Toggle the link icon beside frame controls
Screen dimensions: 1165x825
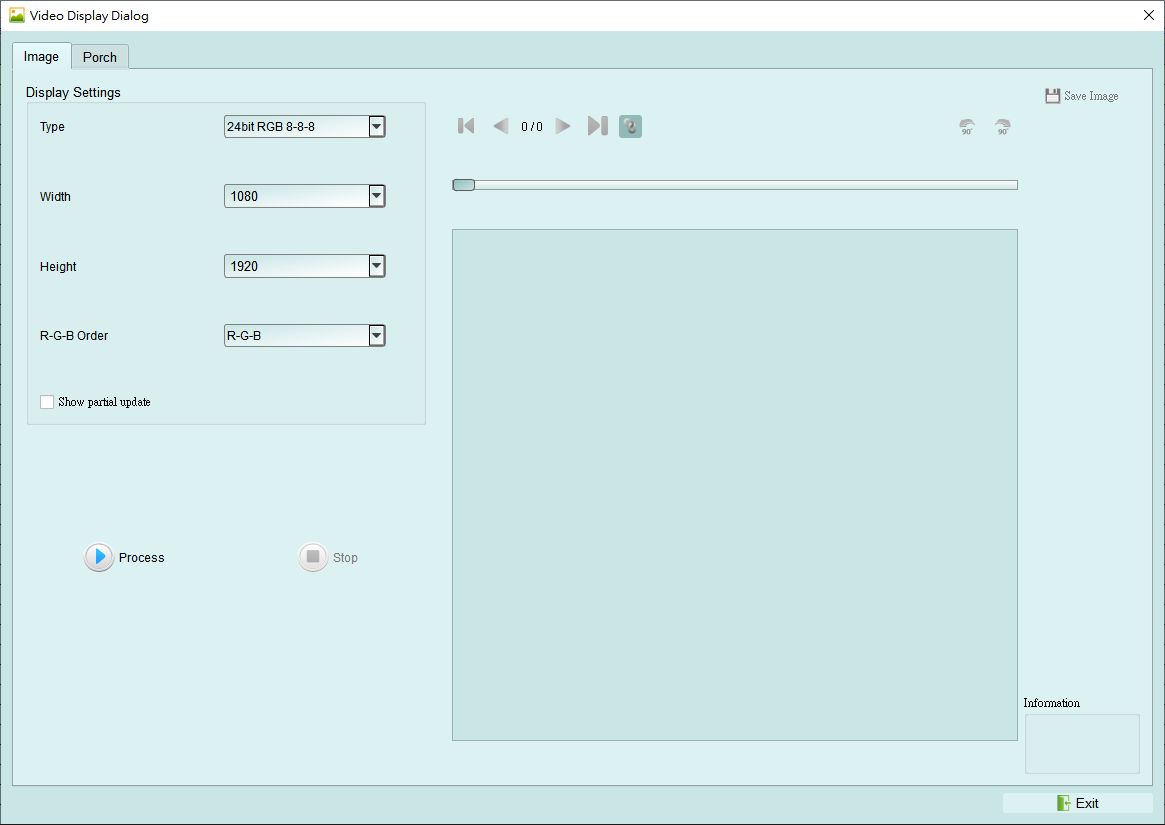(630, 126)
